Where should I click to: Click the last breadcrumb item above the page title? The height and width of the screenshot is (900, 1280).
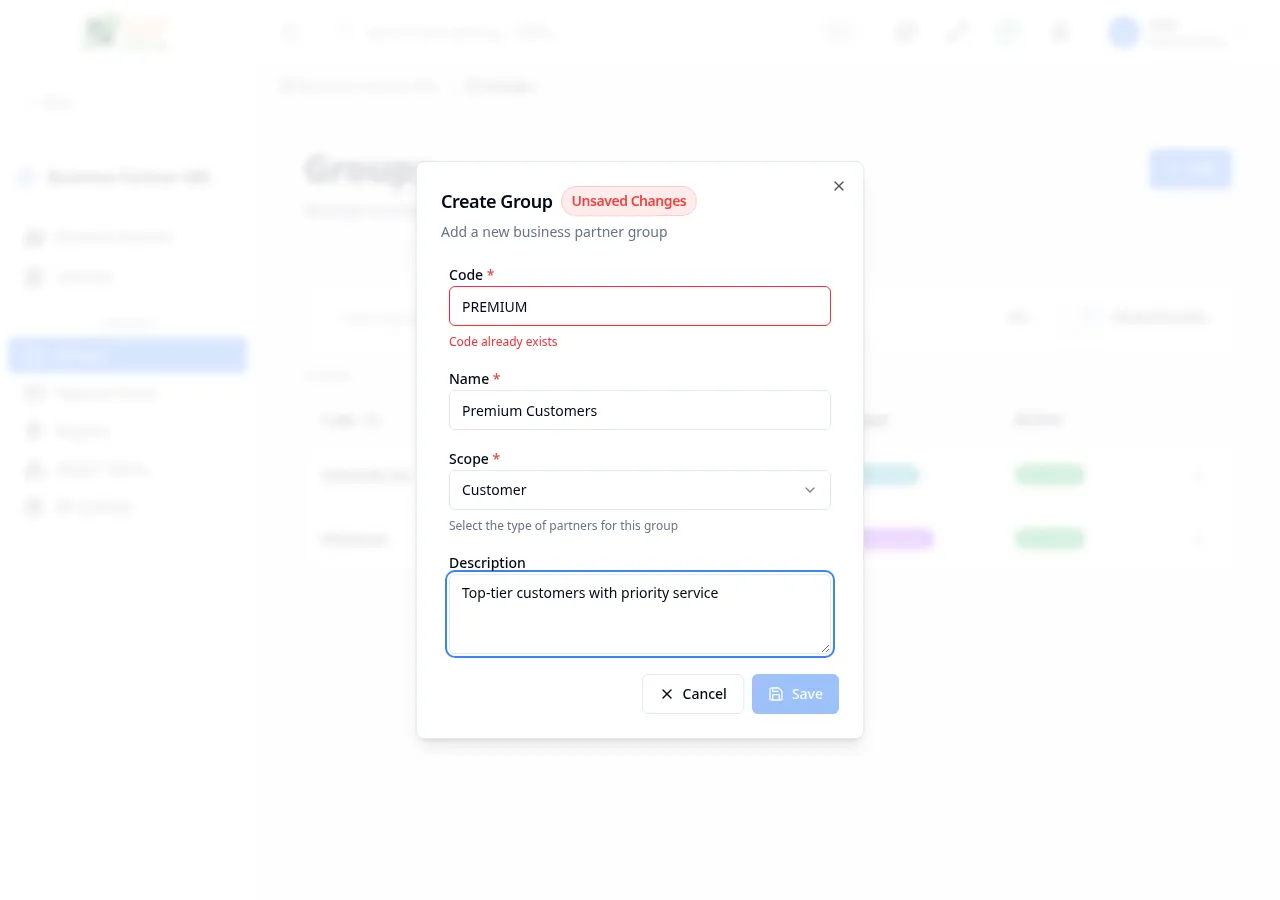pos(500,86)
